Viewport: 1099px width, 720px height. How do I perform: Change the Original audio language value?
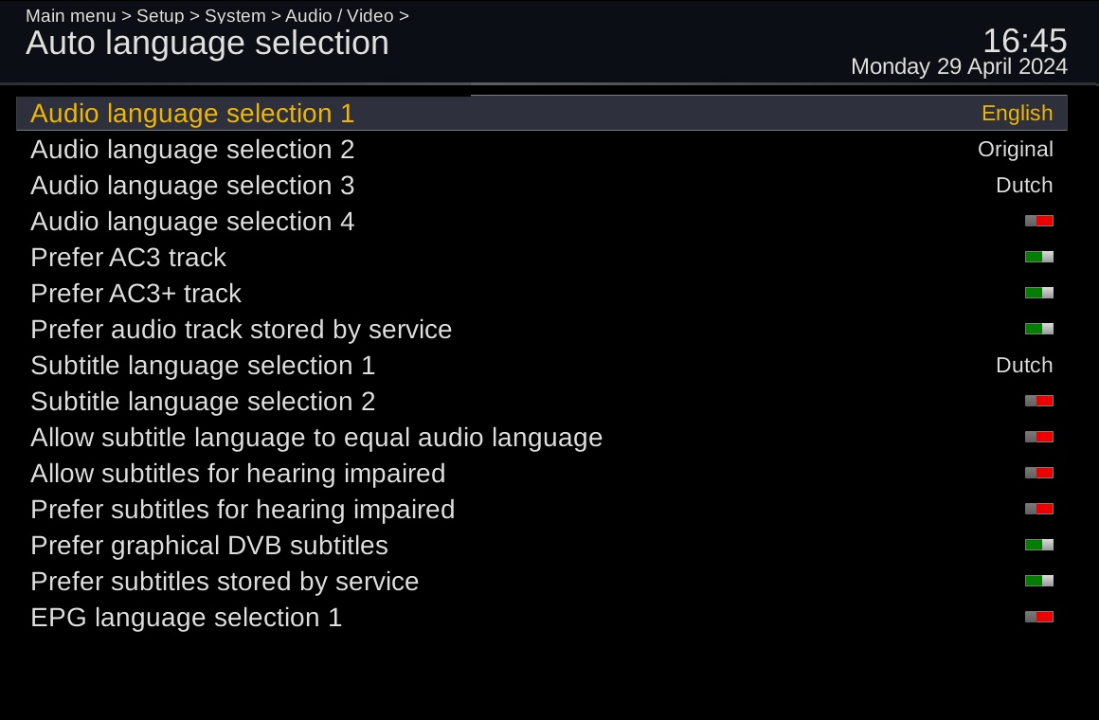(x=1015, y=149)
